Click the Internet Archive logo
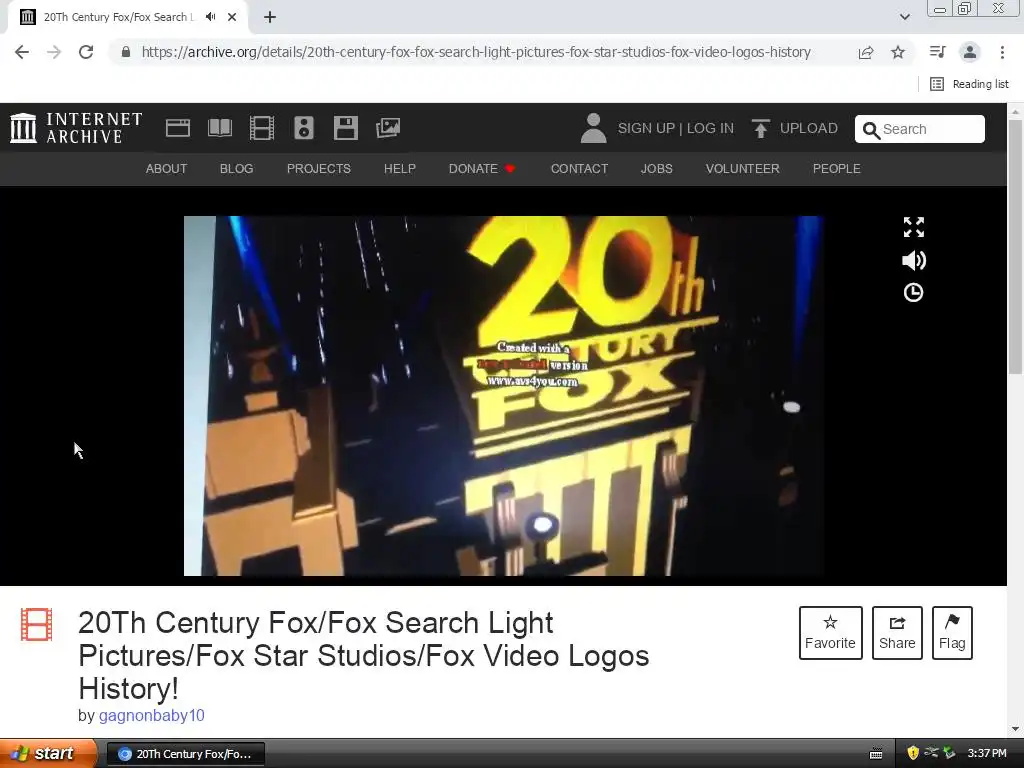The width and height of the screenshot is (1024, 768). pos(76,128)
